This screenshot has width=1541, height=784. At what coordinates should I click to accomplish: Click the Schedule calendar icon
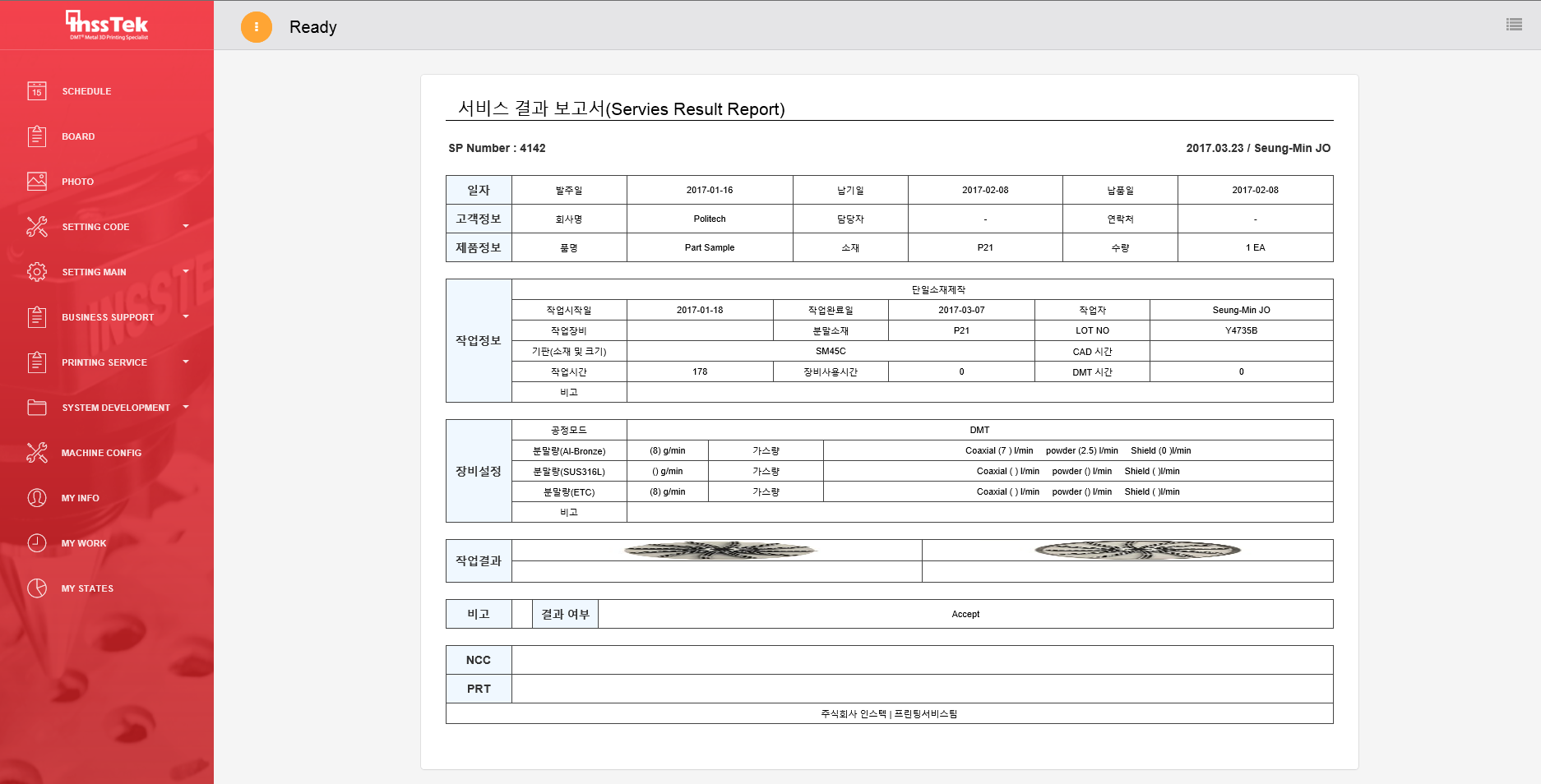pos(37,91)
